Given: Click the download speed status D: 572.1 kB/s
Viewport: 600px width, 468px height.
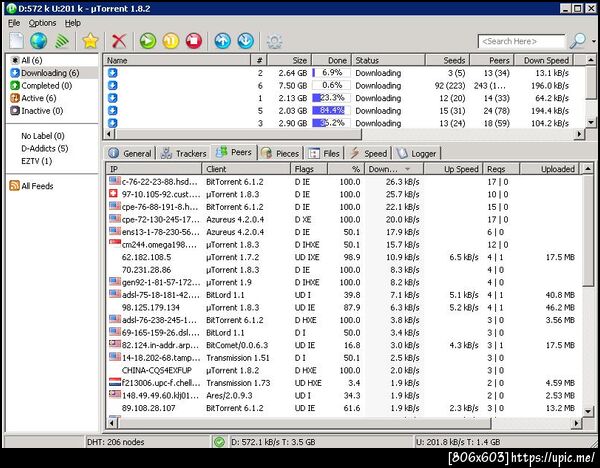Looking at the screenshot, I should coord(273,442).
